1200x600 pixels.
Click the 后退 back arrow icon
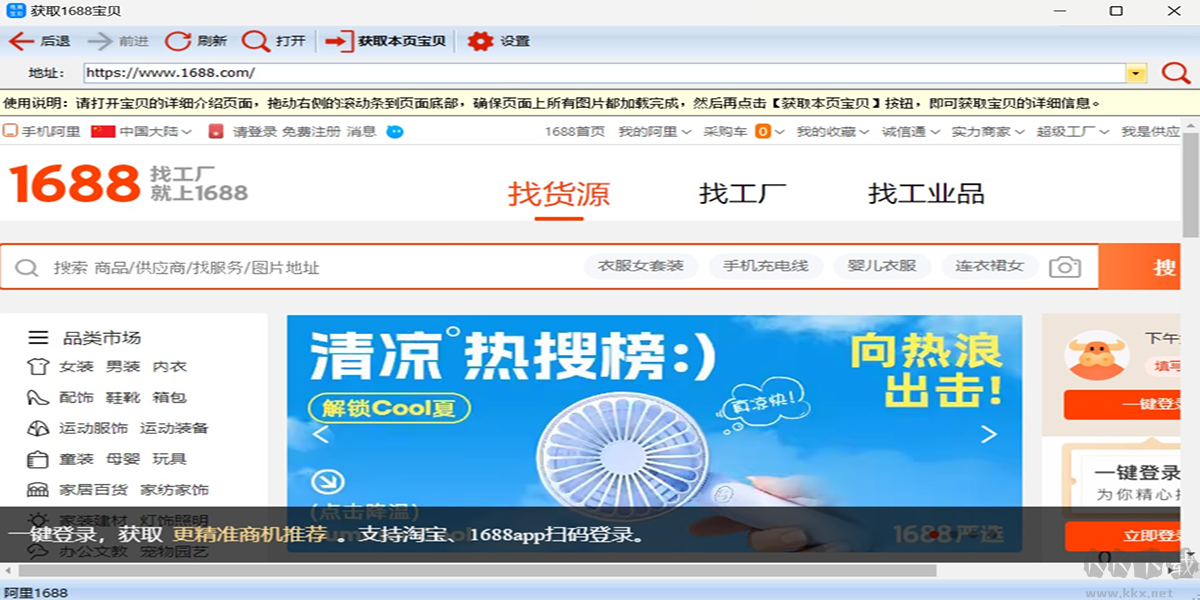[x=22, y=41]
